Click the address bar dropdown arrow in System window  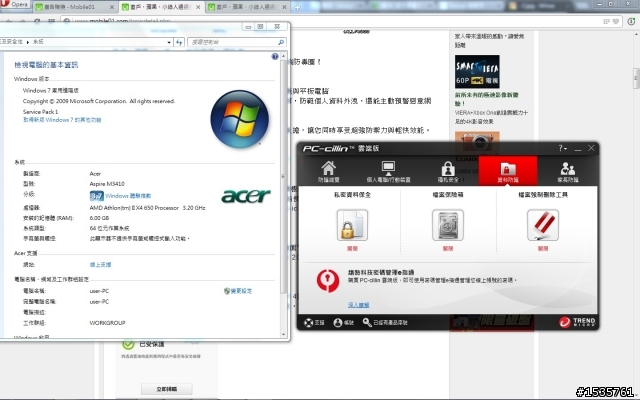[169, 42]
